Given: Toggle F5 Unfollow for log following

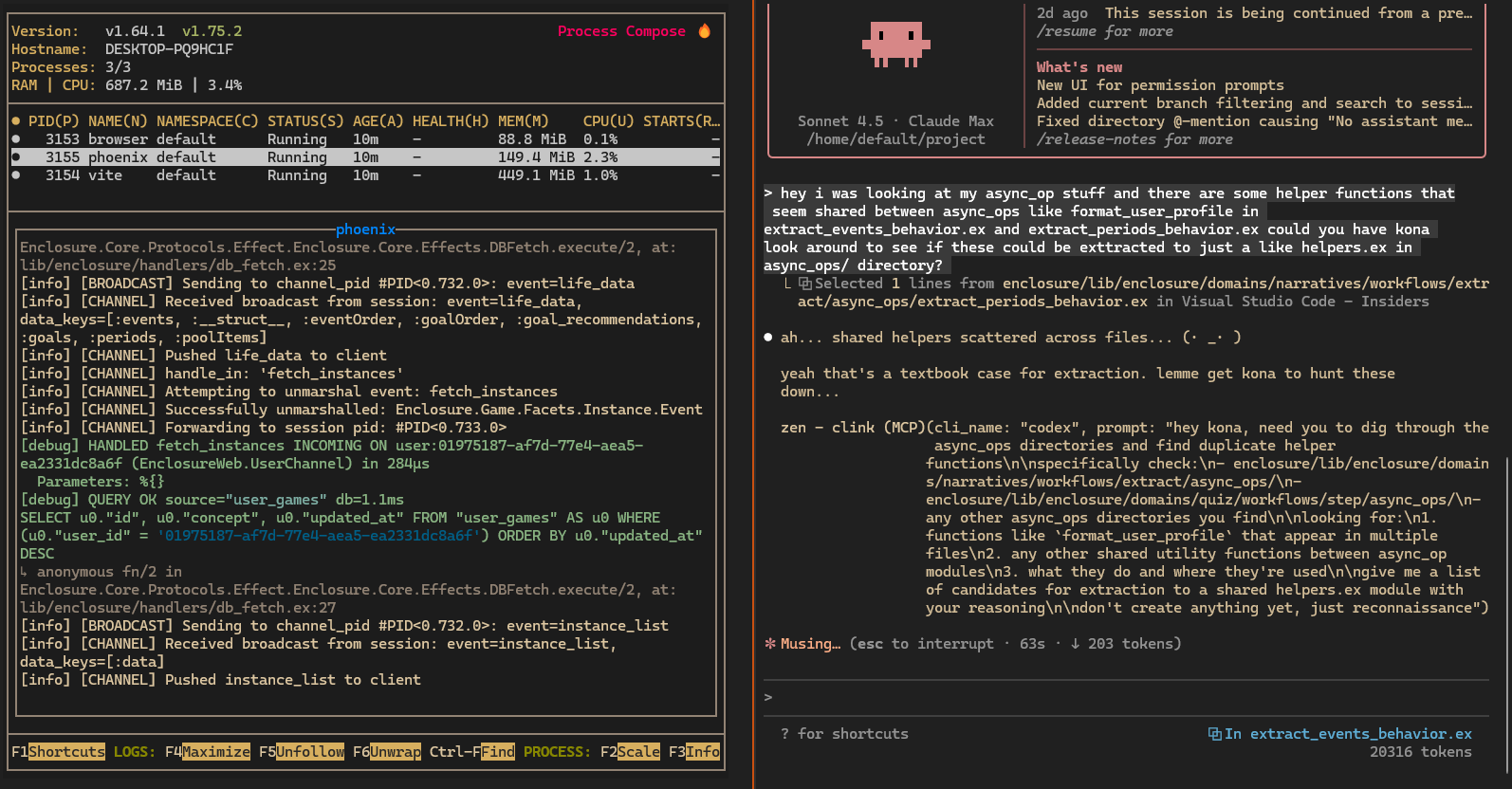Looking at the screenshot, I should 309,752.
